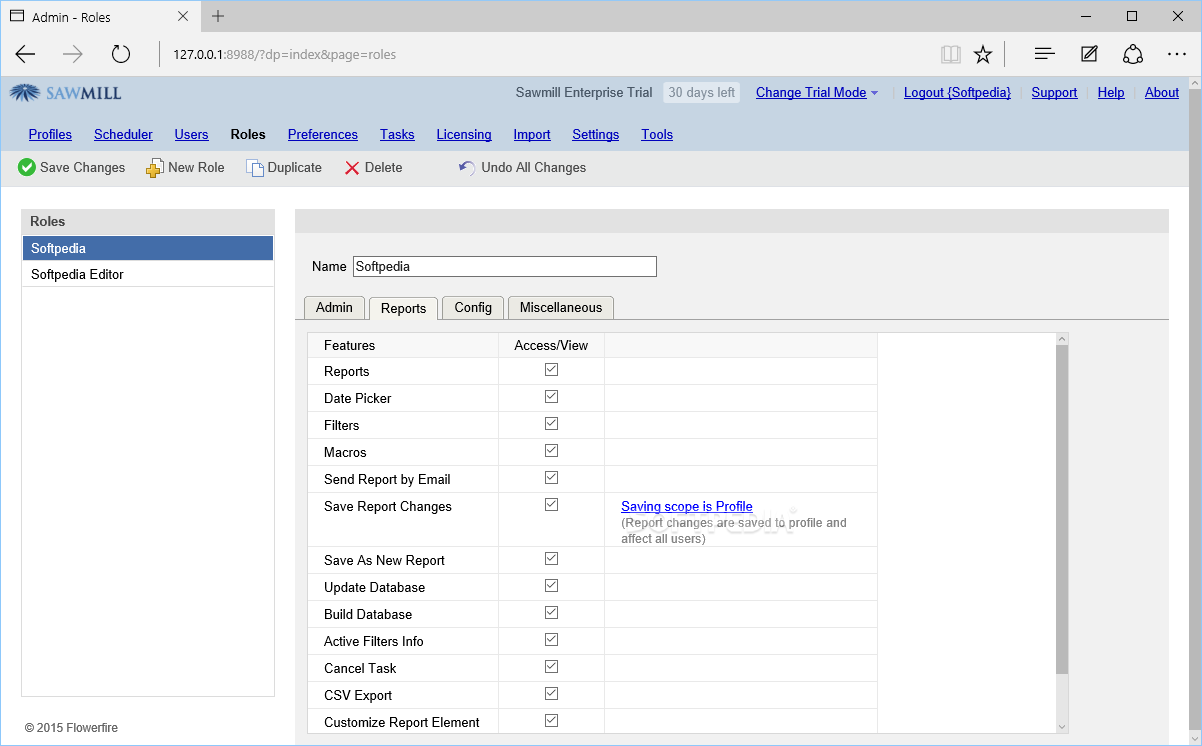The width and height of the screenshot is (1202, 746).
Task: Toggle Date Picker access checkbox
Action: (x=551, y=397)
